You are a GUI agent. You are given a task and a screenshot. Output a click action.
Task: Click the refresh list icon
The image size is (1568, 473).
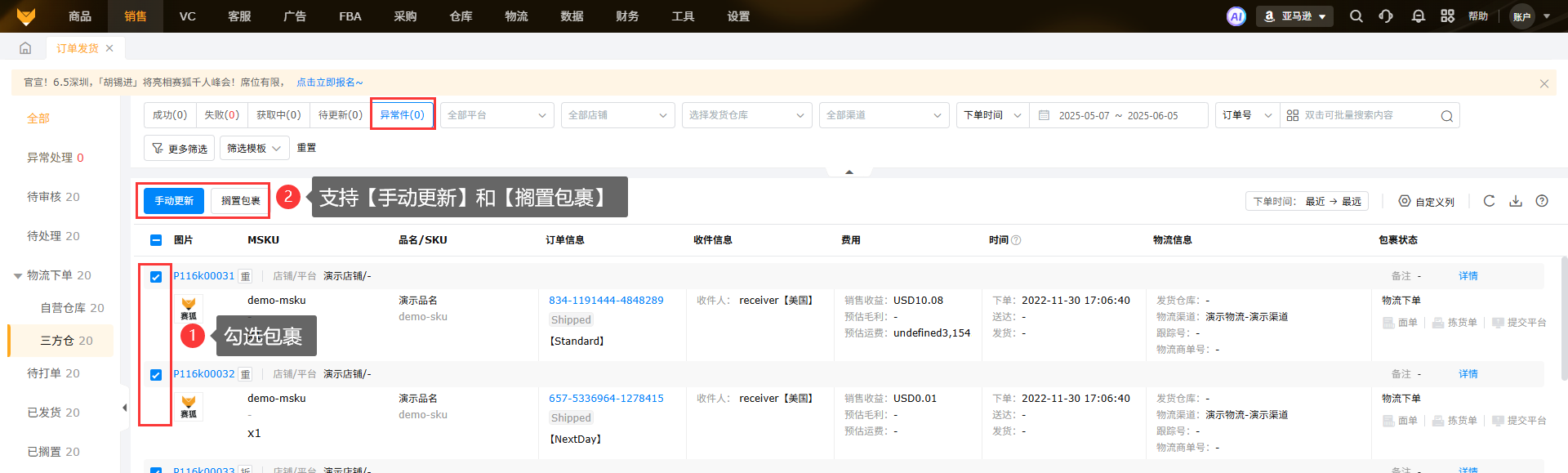pos(1490,201)
